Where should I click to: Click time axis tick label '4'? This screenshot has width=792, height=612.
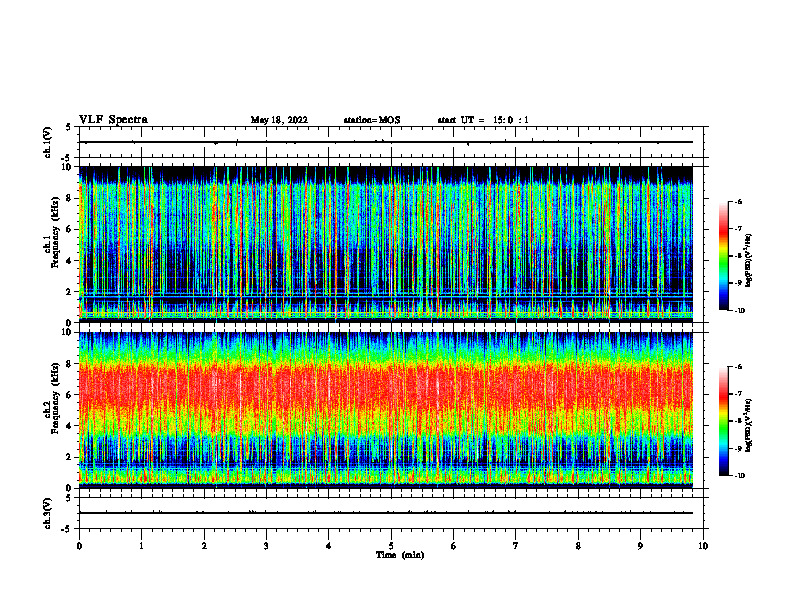pos(329,546)
